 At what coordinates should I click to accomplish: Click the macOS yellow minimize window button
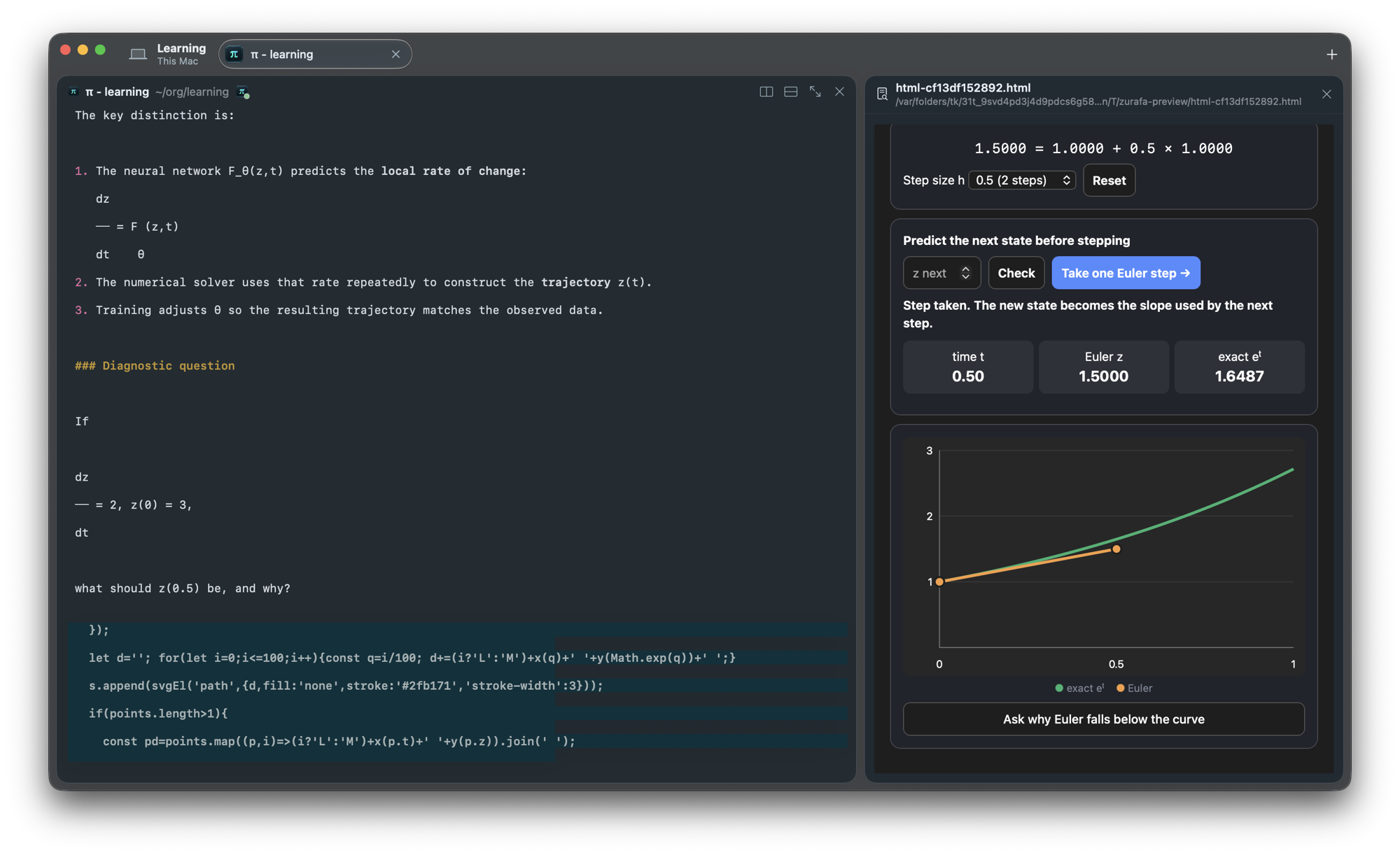(83, 50)
